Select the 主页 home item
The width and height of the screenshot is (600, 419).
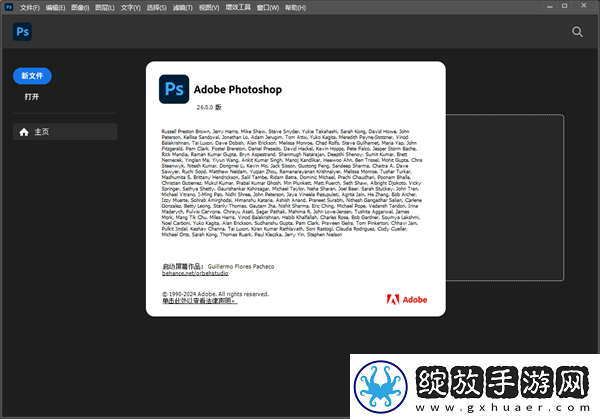coord(65,132)
